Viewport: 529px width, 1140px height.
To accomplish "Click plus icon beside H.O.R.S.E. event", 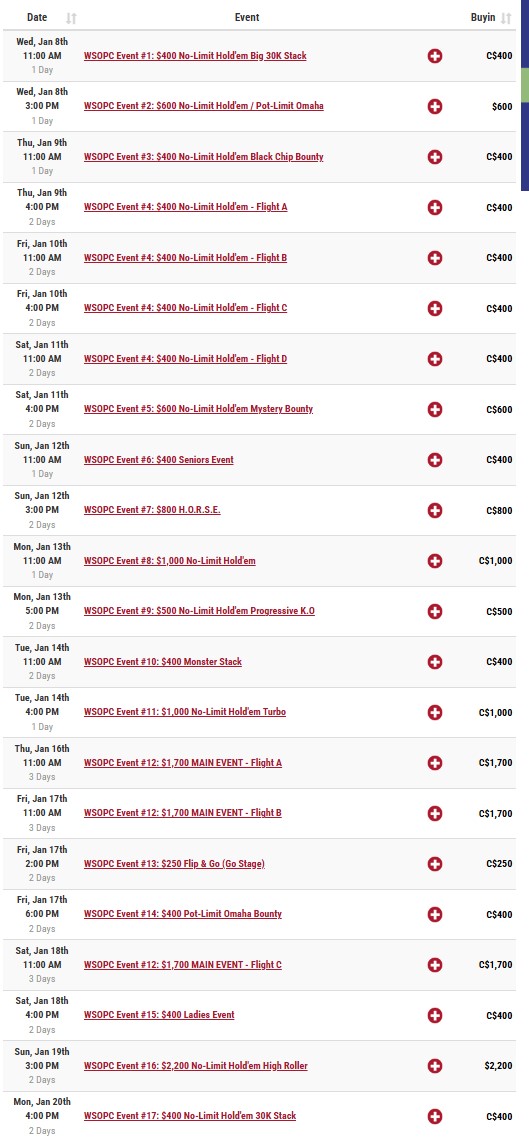I will point(435,510).
